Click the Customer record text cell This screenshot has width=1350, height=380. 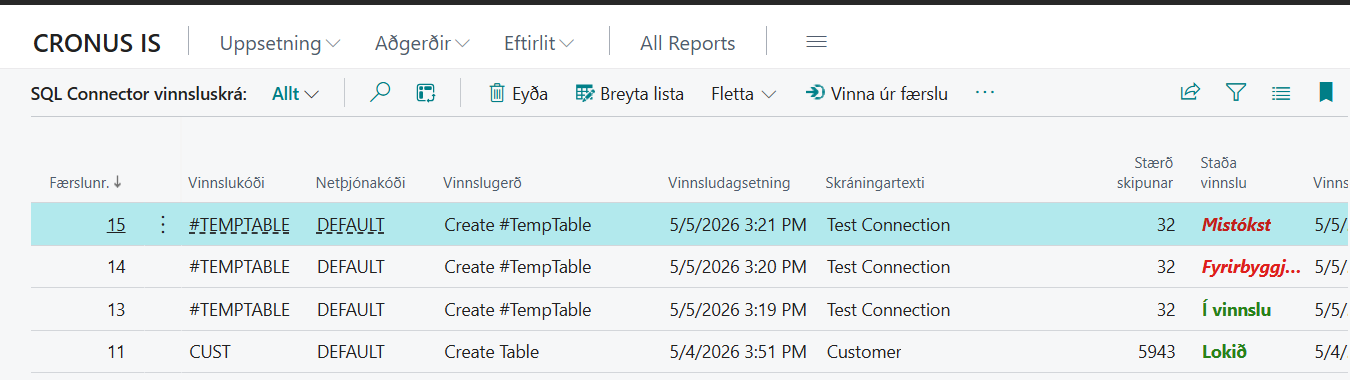coord(864,352)
